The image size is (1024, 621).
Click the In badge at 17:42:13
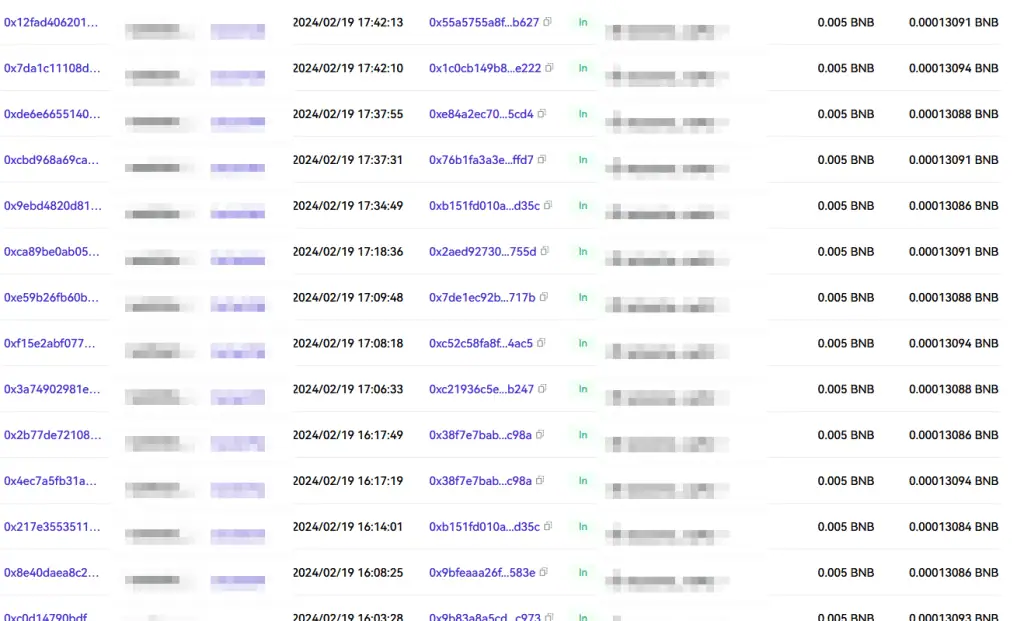point(583,22)
